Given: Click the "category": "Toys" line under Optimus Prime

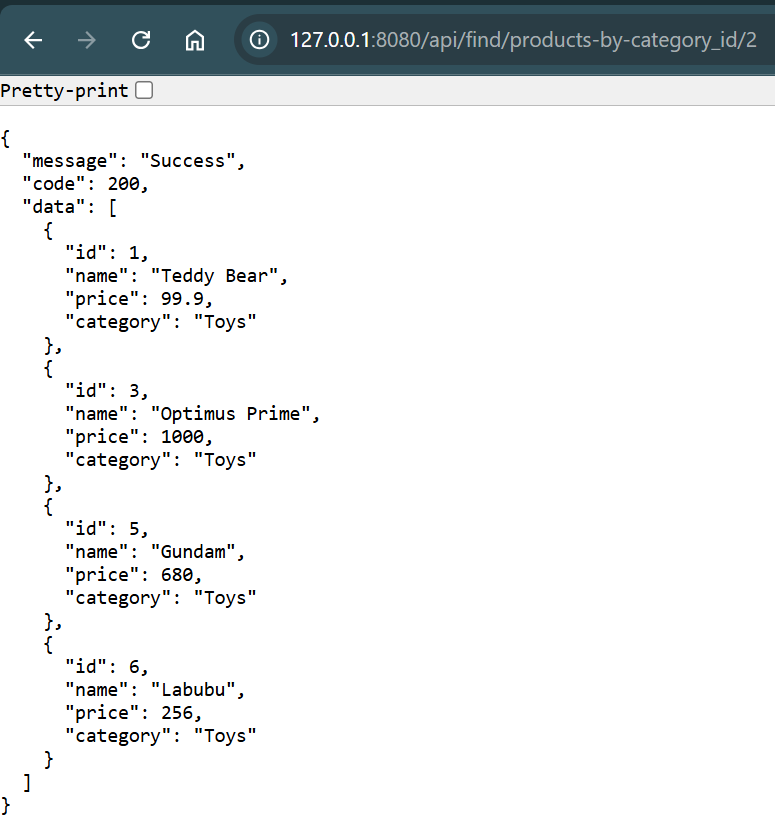Looking at the screenshot, I should pyautogui.click(x=161, y=460).
